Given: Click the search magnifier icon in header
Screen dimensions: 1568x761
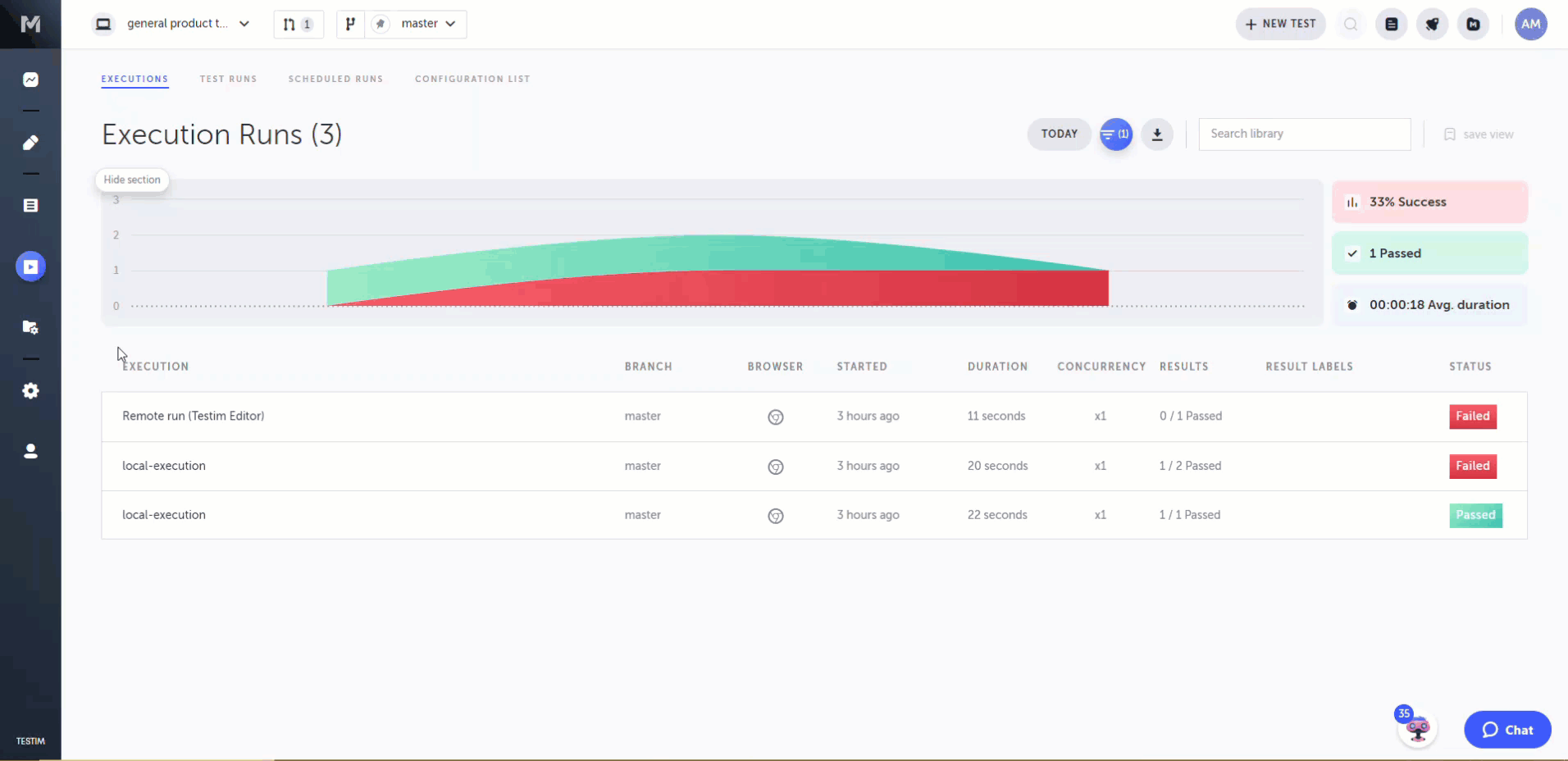Looking at the screenshot, I should pyautogui.click(x=1350, y=25).
